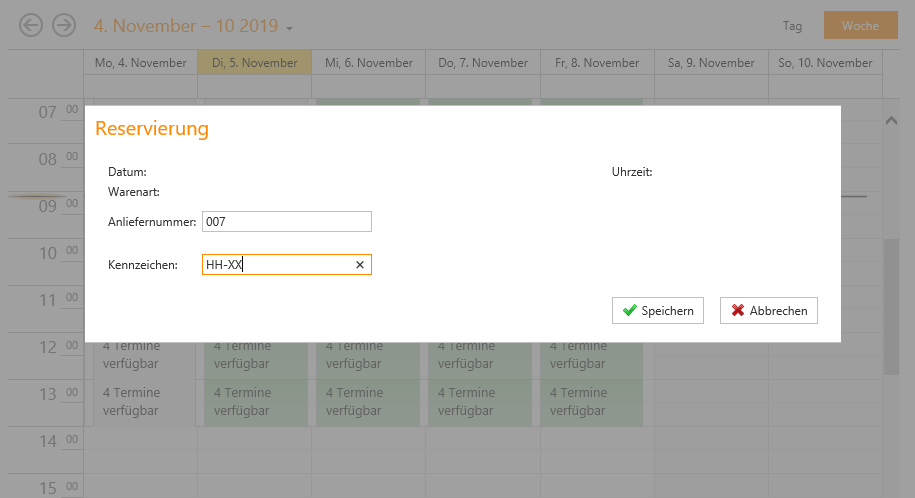Viewport: 915px width, 498px height.
Task: Open Friday 13:00 slot '4 Termine verfügbar'
Action: (x=592, y=402)
